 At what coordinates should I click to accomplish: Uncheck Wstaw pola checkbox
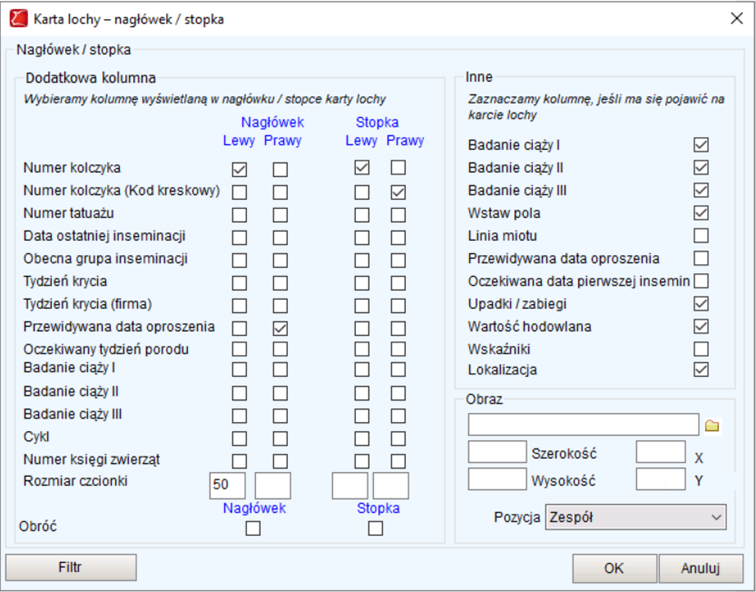pos(701,213)
